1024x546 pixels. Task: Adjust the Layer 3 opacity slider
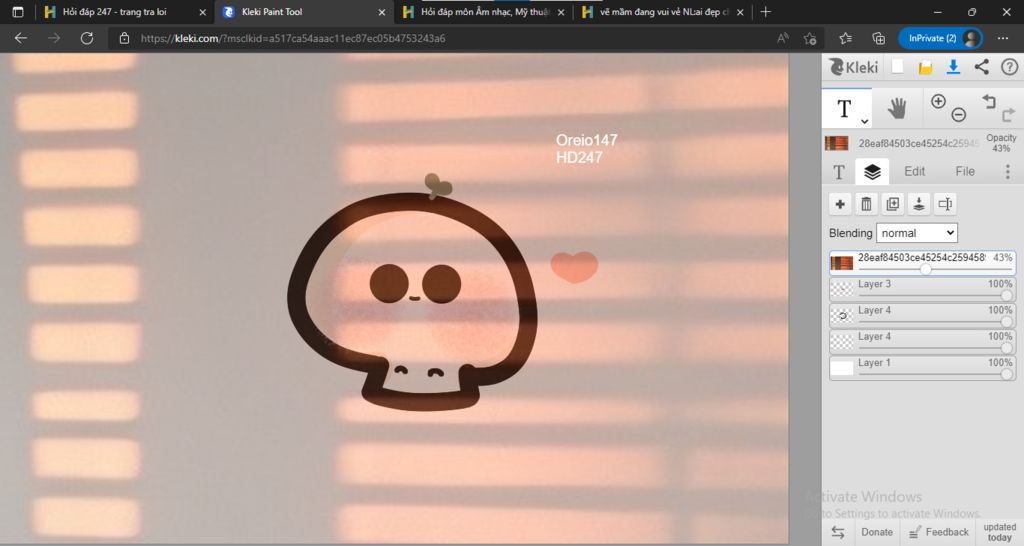[1006, 295]
